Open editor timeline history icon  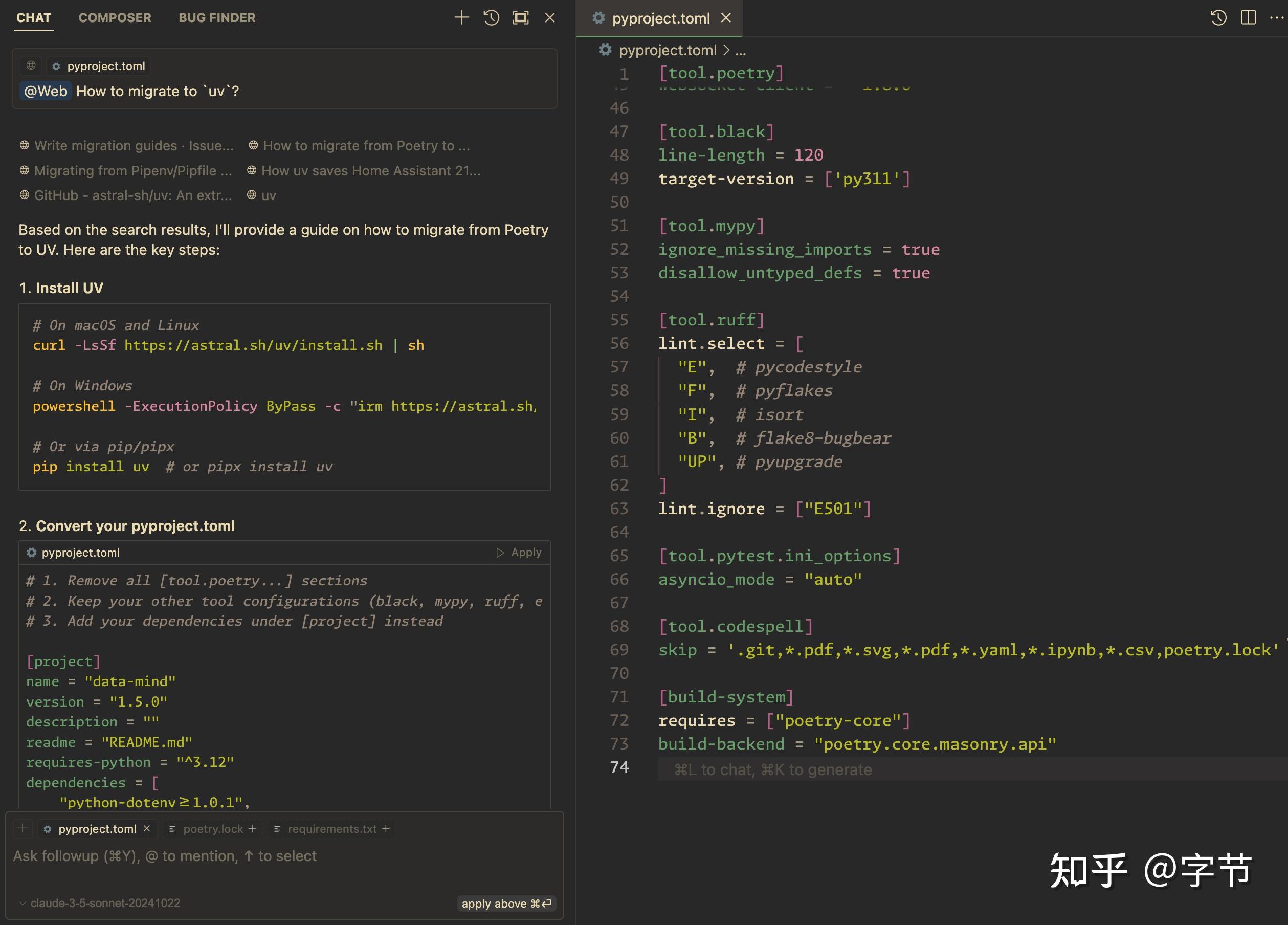[1218, 17]
